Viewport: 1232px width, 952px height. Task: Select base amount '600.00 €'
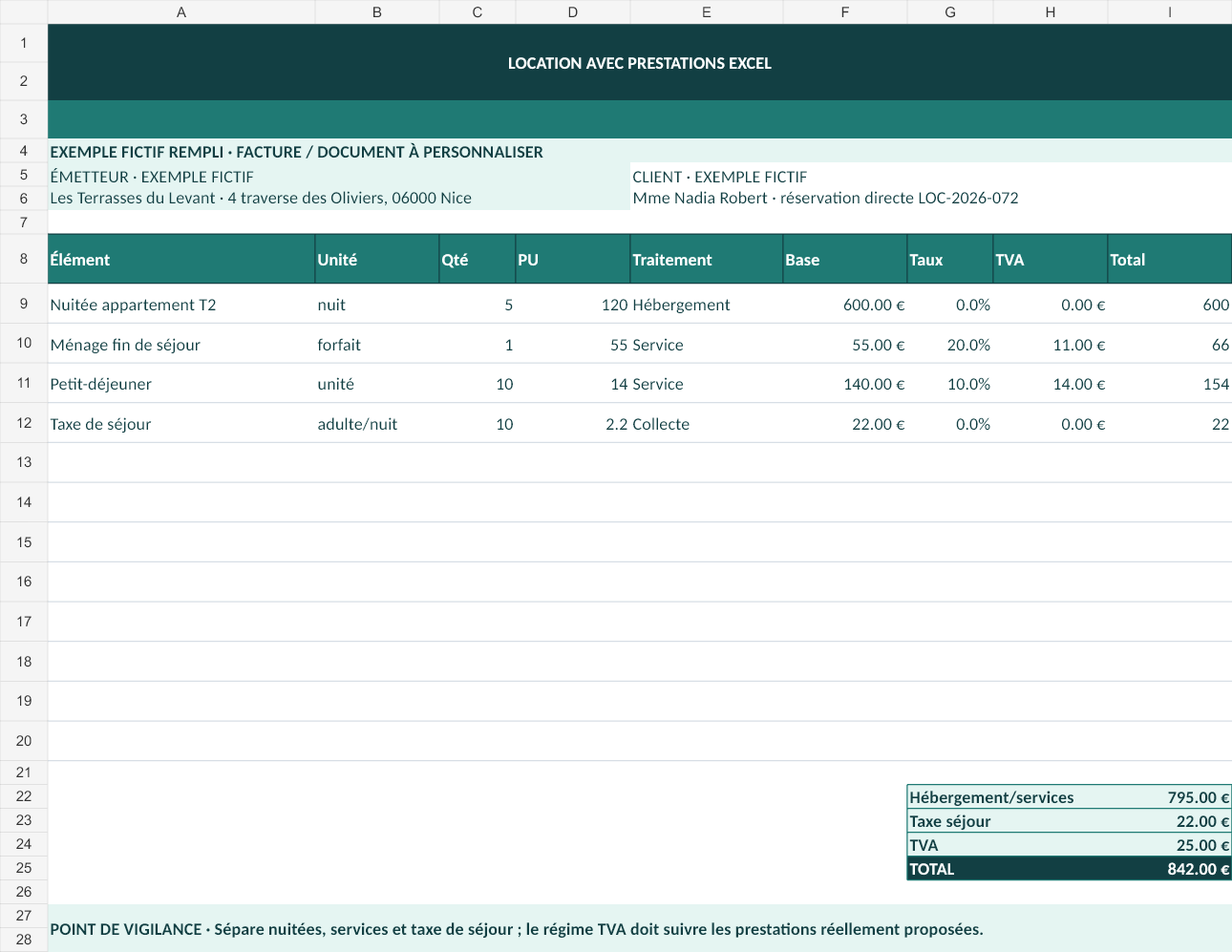845,304
